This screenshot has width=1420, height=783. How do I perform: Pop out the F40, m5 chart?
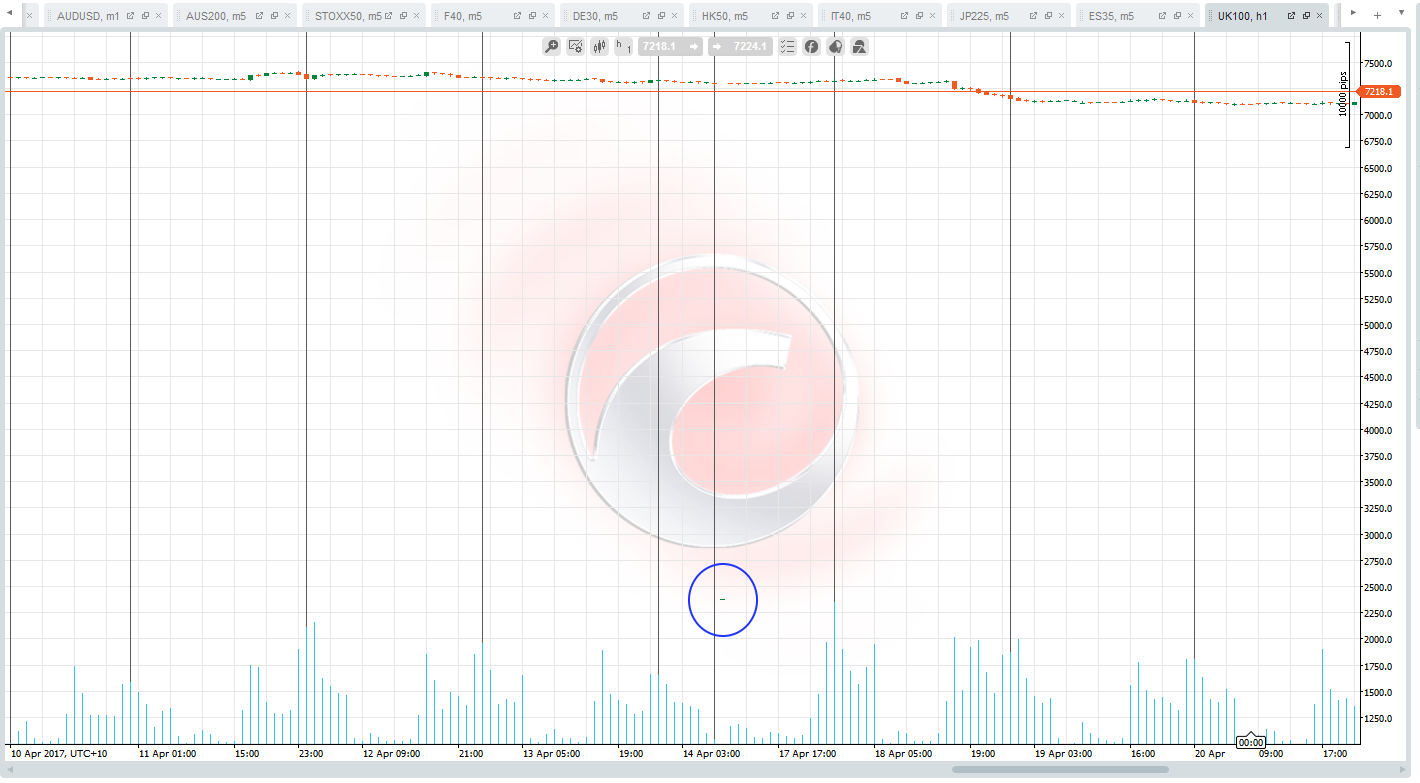click(518, 16)
